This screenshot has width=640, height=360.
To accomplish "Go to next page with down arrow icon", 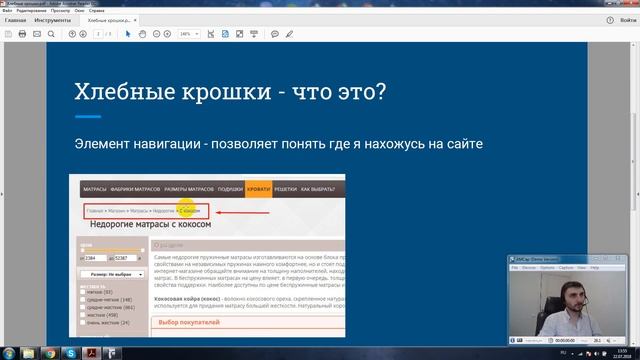I will 83,34.
